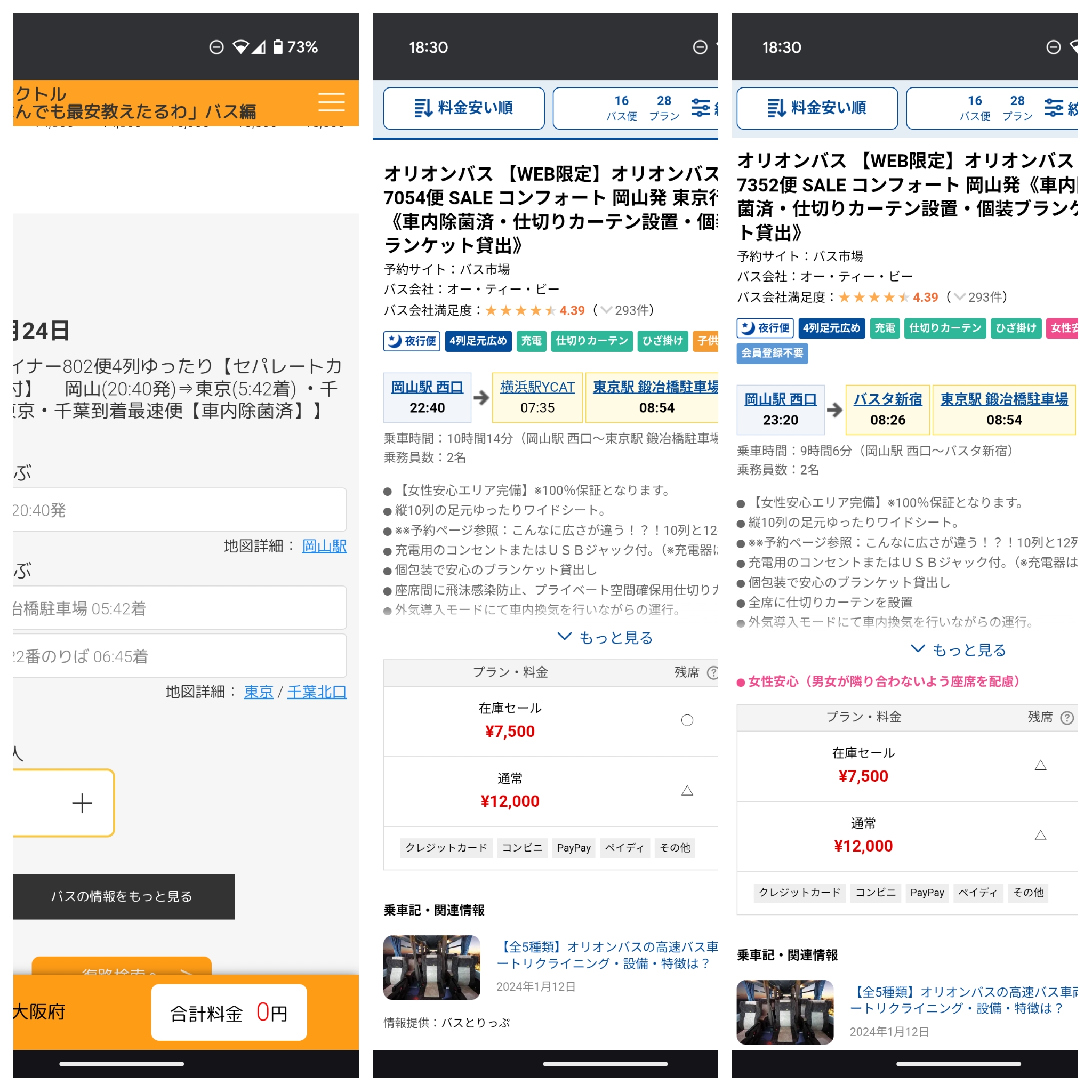
Task: Tap クレジットカード payment tag in middle screen
Action: pyautogui.click(x=446, y=848)
